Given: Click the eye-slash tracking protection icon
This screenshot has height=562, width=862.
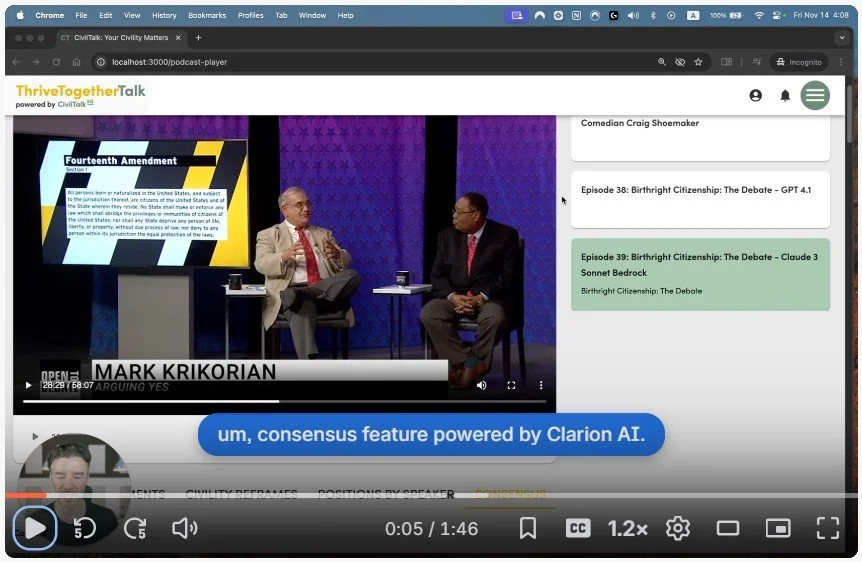Looking at the screenshot, I should tap(680, 62).
